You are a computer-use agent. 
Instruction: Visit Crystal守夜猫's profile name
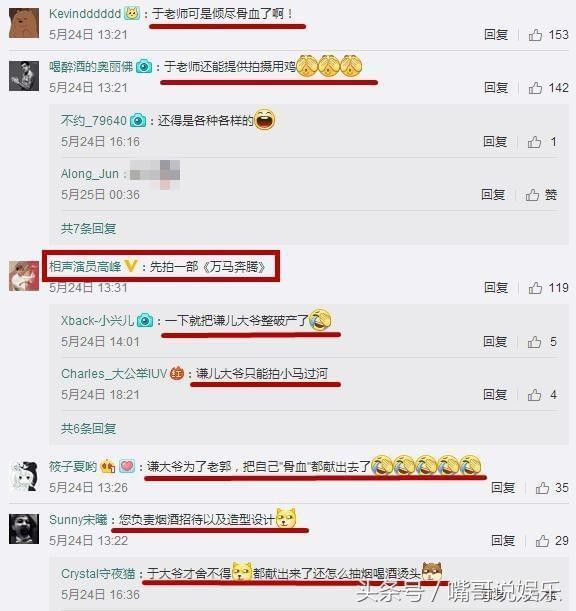point(98,574)
